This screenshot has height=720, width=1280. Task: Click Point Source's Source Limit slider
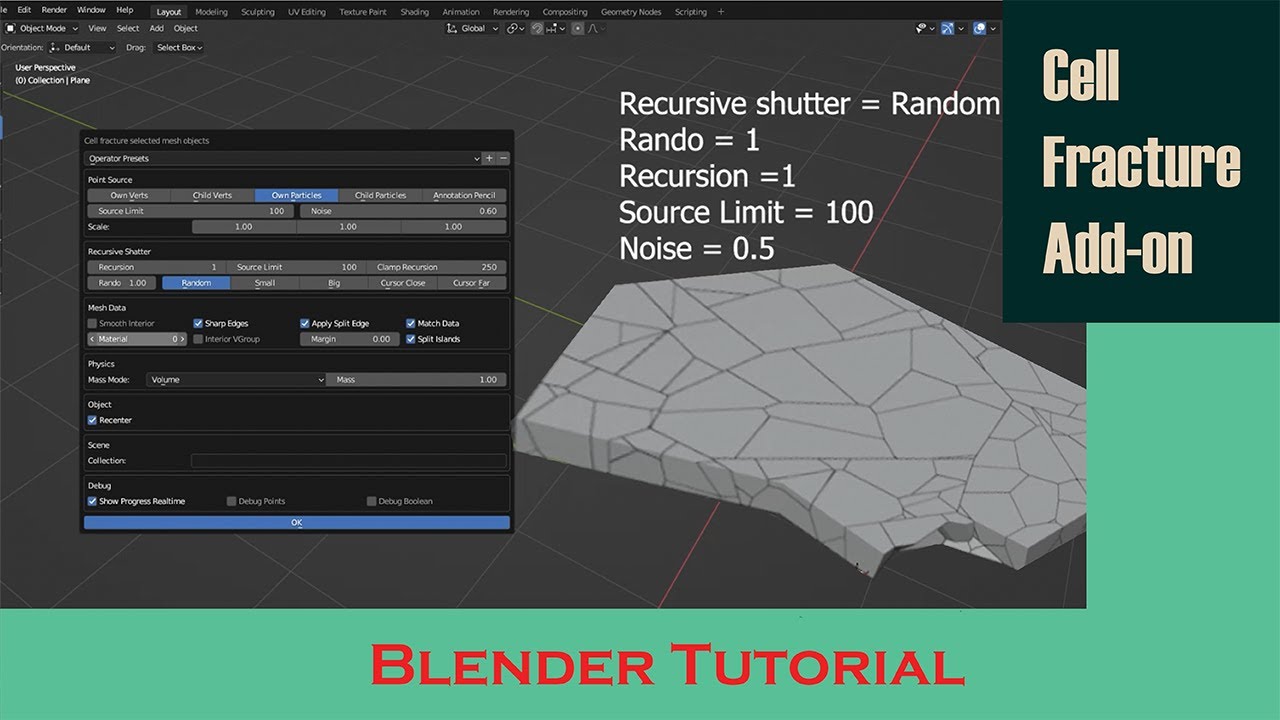192,212
